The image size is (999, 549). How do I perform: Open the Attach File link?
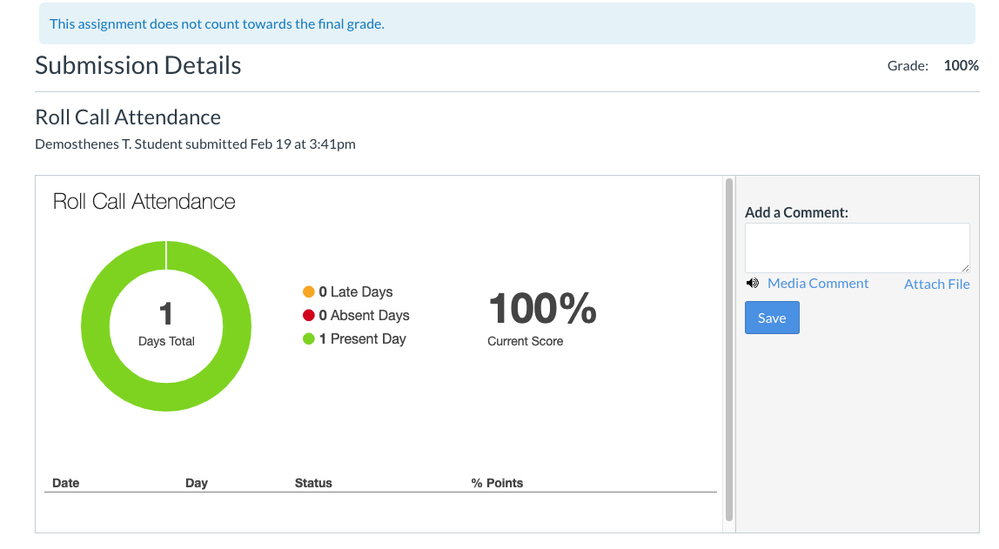(x=936, y=285)
